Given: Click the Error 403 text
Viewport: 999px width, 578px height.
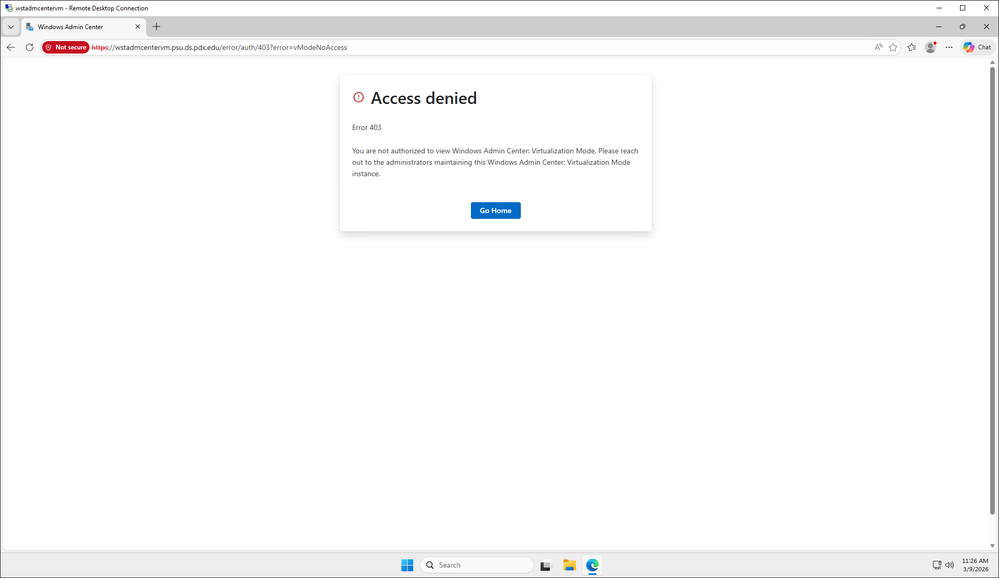Looking at the screenshot, I should [366, 127].
